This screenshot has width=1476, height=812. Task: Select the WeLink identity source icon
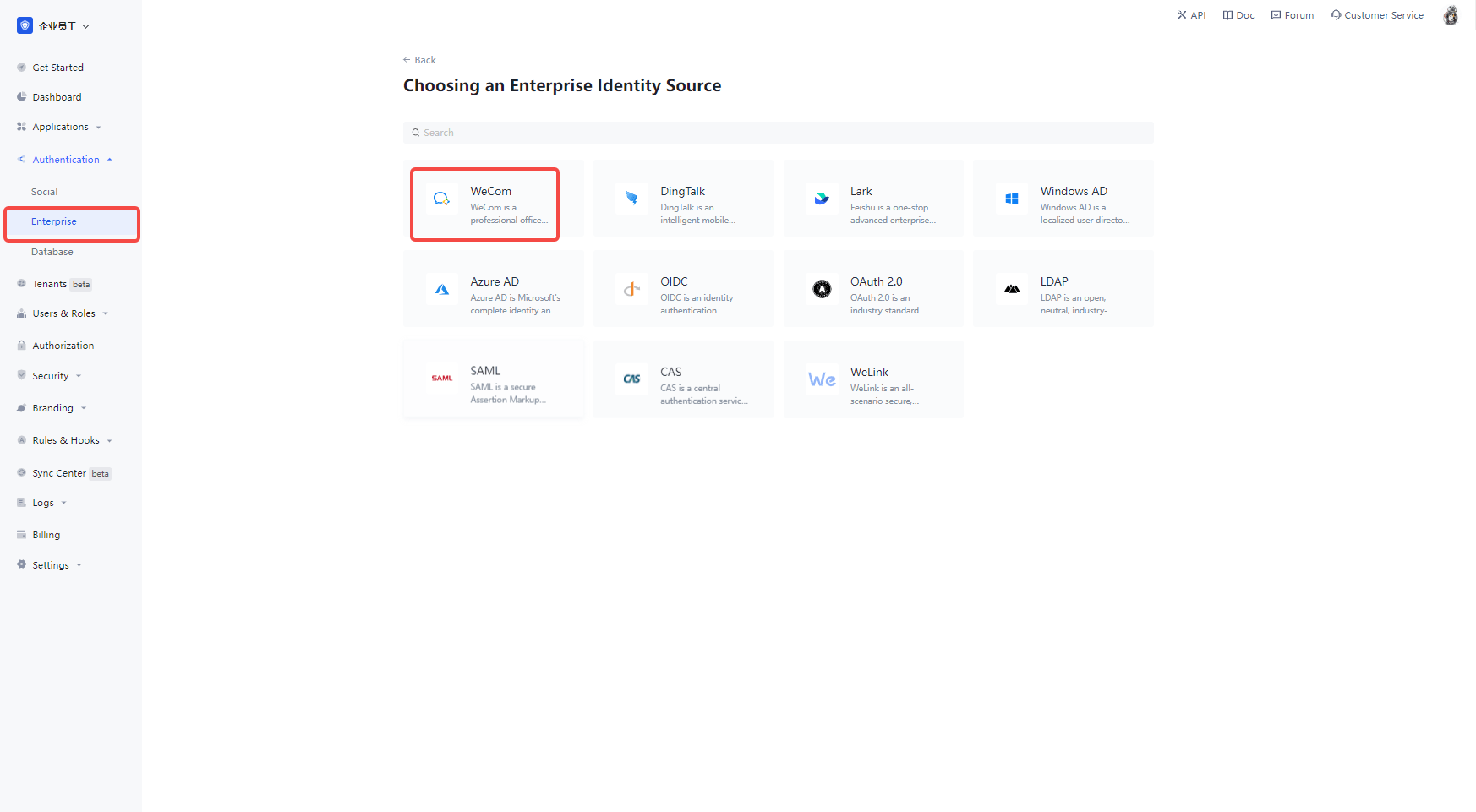coord(822,379)
